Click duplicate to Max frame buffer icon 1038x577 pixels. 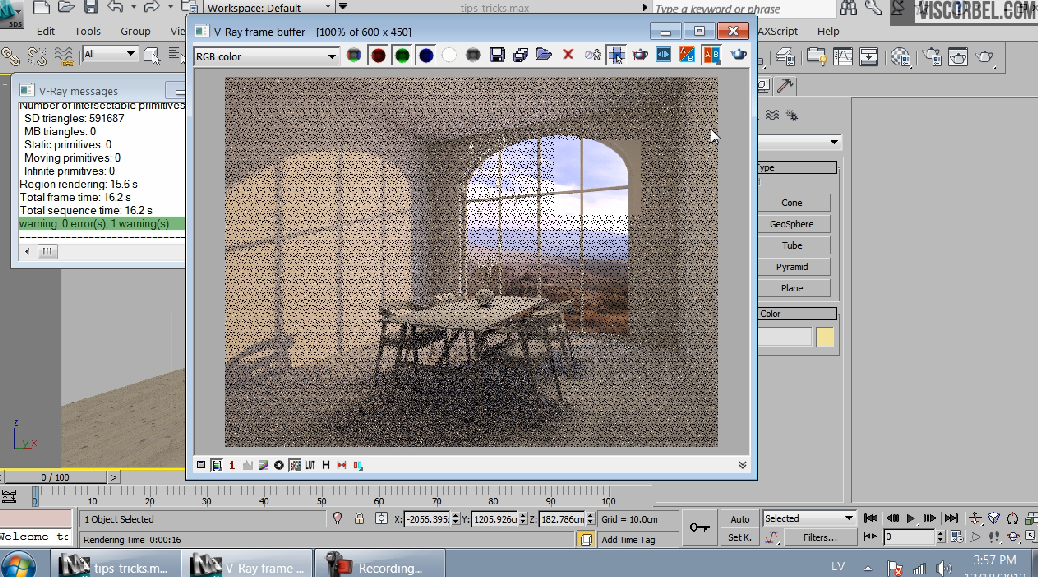pyautogui.click(x=592, y=56)
